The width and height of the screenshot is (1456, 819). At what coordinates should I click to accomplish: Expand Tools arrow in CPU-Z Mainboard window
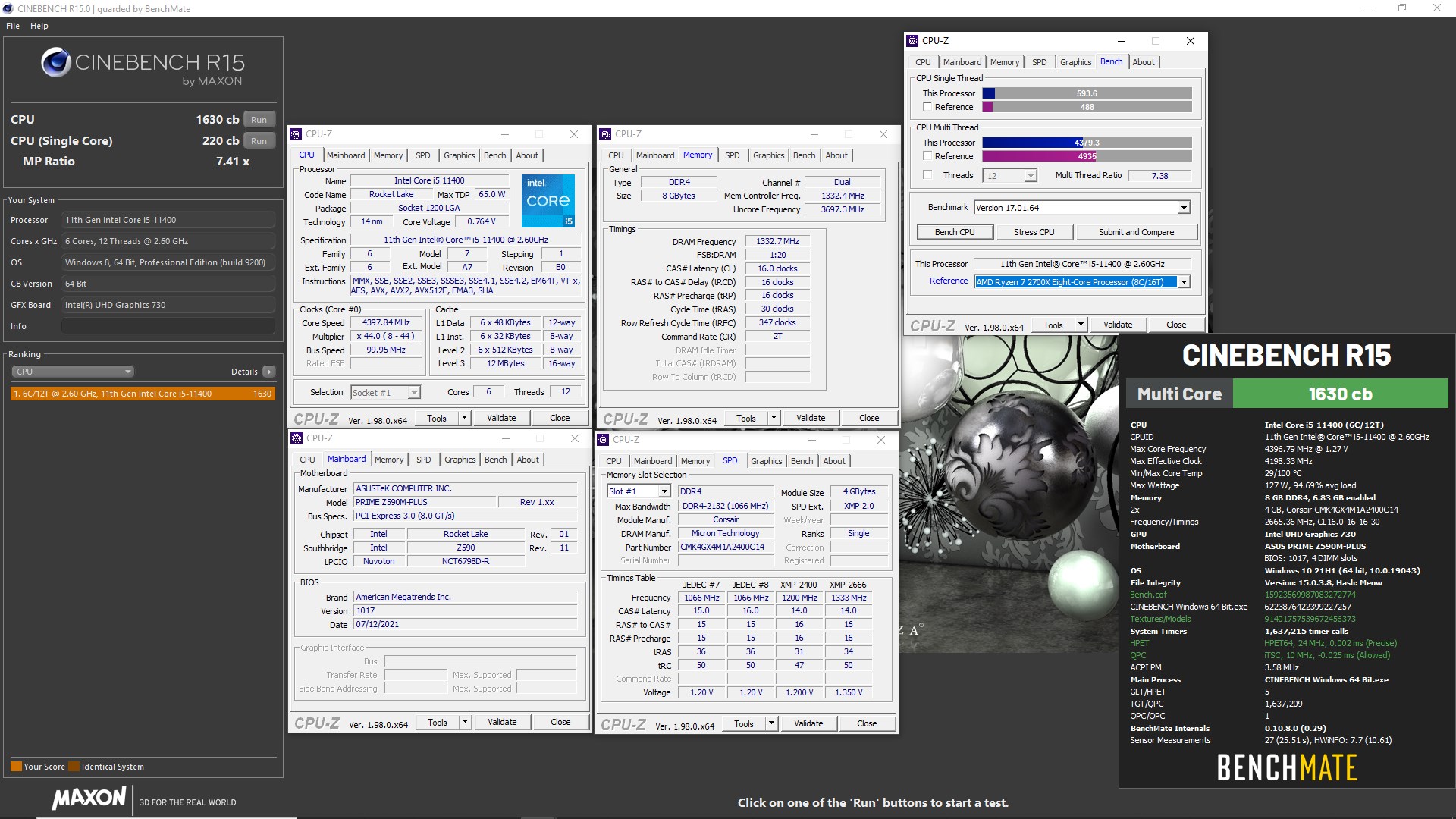(464, 722)
